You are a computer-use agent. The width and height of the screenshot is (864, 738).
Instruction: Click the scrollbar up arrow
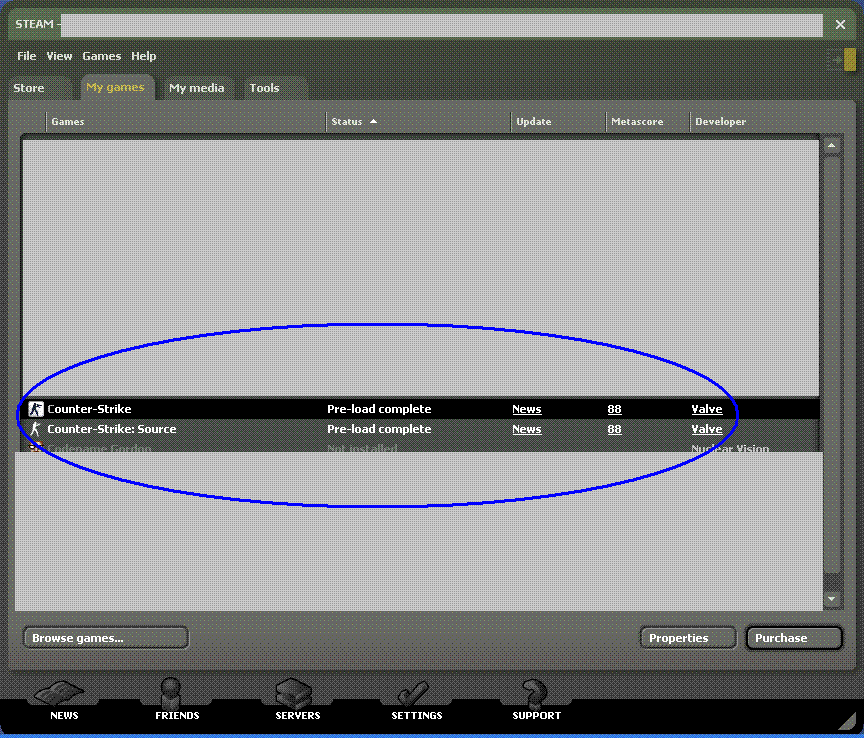pyautogui.click(x=832, y=146)
